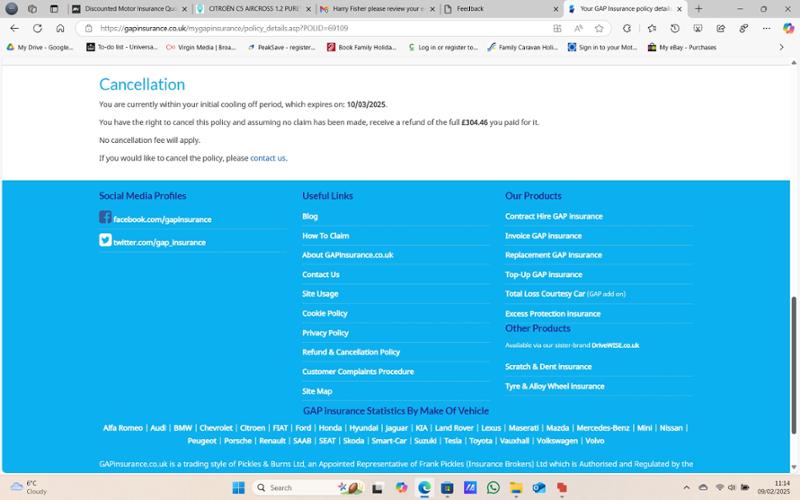
Task: Switch to Citroen C5 Aircross tab
Action: pyautogui.click(x=254, y=9)
